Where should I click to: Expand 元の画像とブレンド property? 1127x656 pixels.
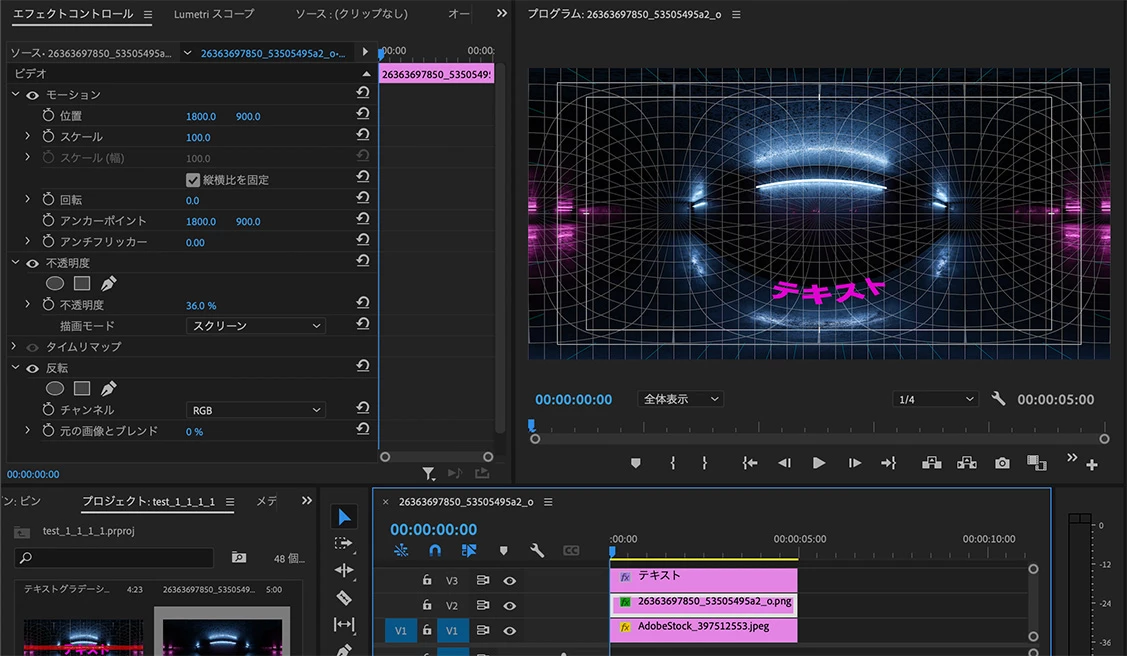tap(27, 430)
